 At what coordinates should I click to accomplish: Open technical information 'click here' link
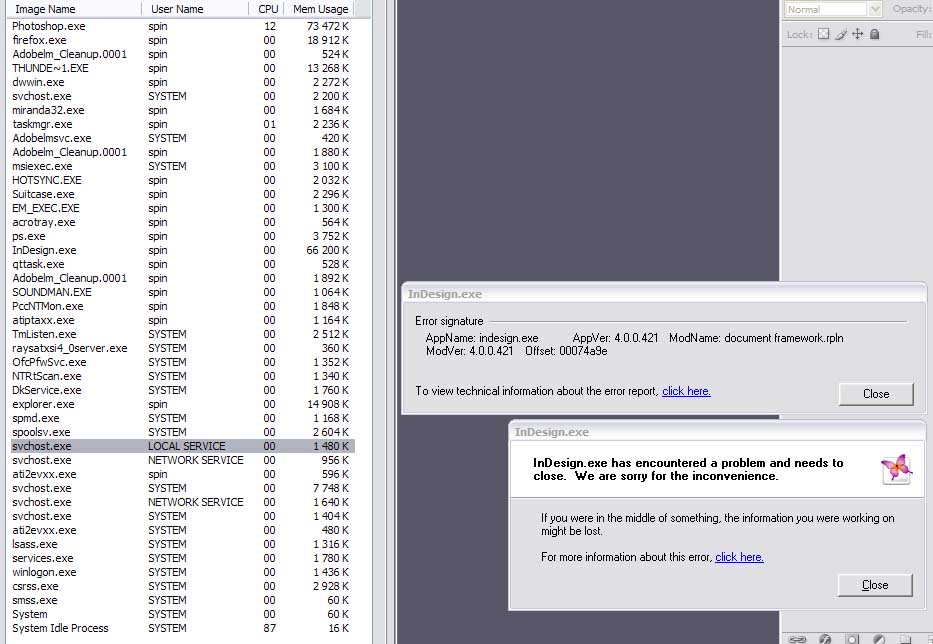click(686, 391)
